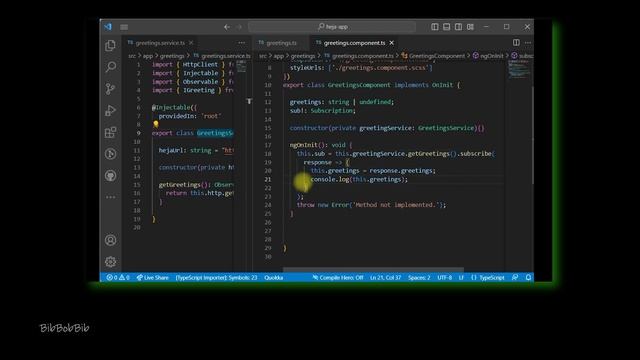Click the VS Code logo in title bar
Screen dimensions: 640x360
[108, 27]
